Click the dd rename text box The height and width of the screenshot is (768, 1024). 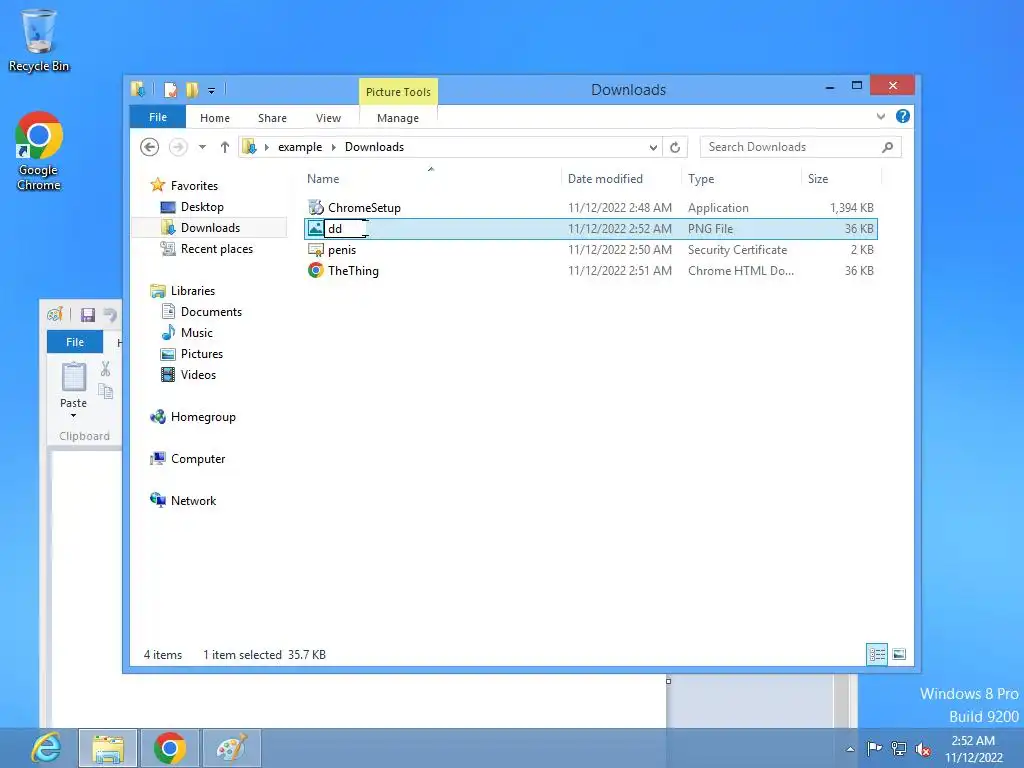(346, 229)
